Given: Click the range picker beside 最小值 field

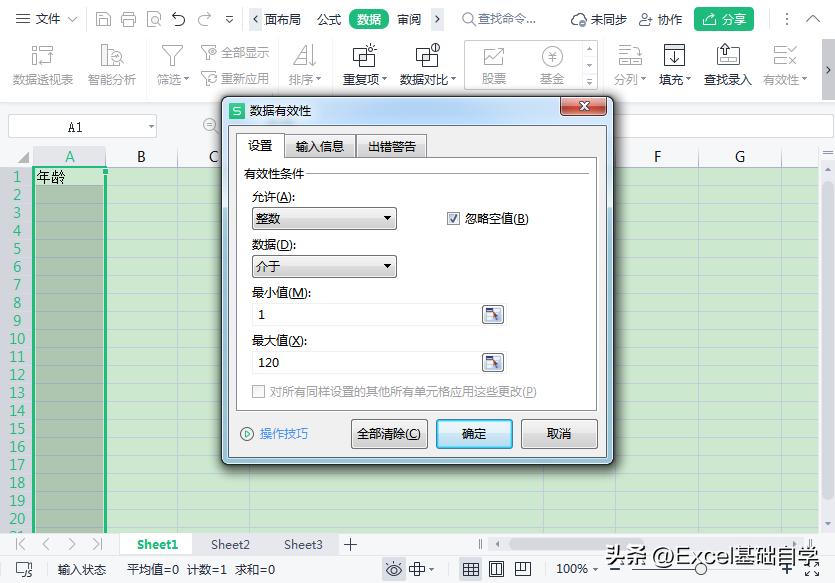Looking at the screenshot, I should click(x=492, y=314).
